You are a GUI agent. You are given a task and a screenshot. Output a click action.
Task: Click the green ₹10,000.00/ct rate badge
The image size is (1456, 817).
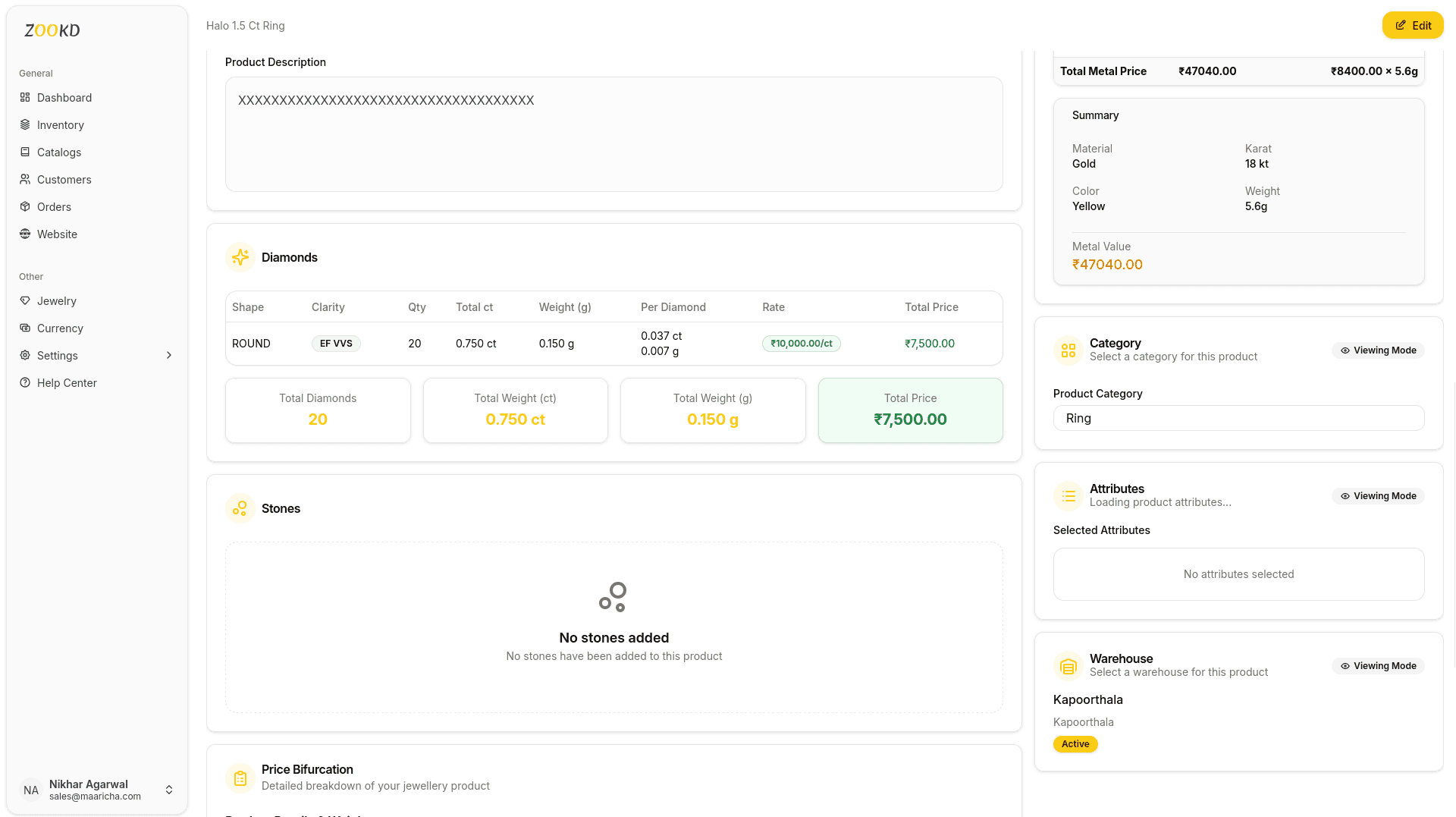[x=801, y=344]
